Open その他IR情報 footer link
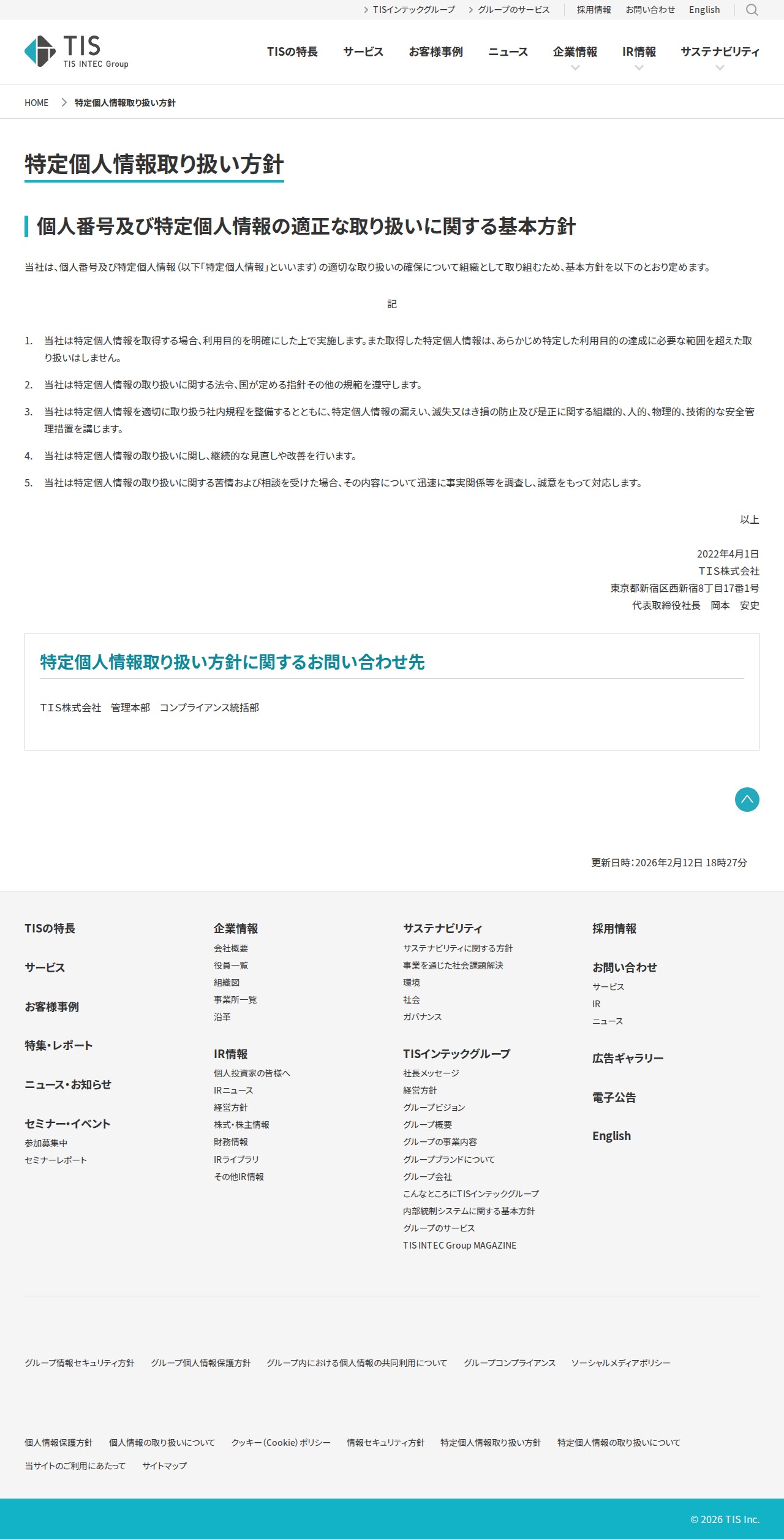Image resolution: width=784 pixels, height=1539 pixels. tap(239, 1177)
